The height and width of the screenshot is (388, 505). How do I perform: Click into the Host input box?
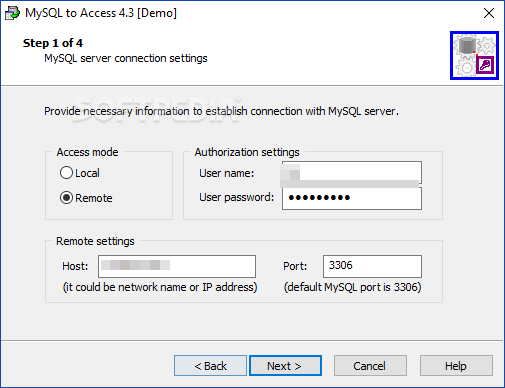177,266
